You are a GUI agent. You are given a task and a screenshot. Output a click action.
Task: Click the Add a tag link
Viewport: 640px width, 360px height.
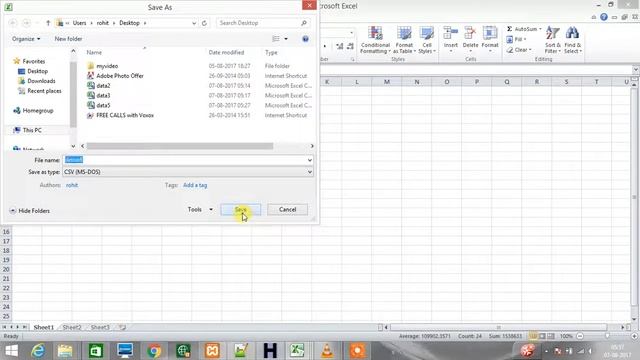195,185
